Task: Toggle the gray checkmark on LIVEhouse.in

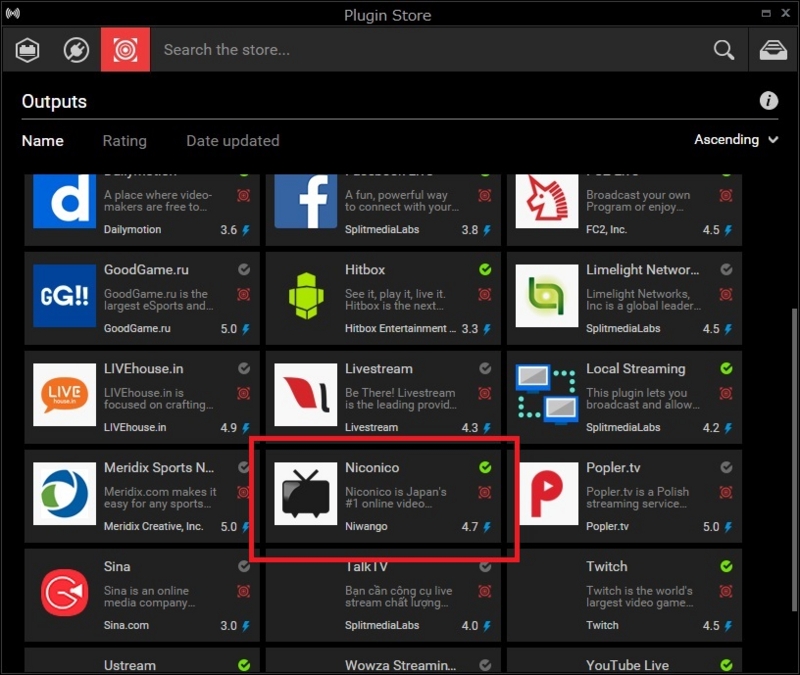Action: click(244, 368)
